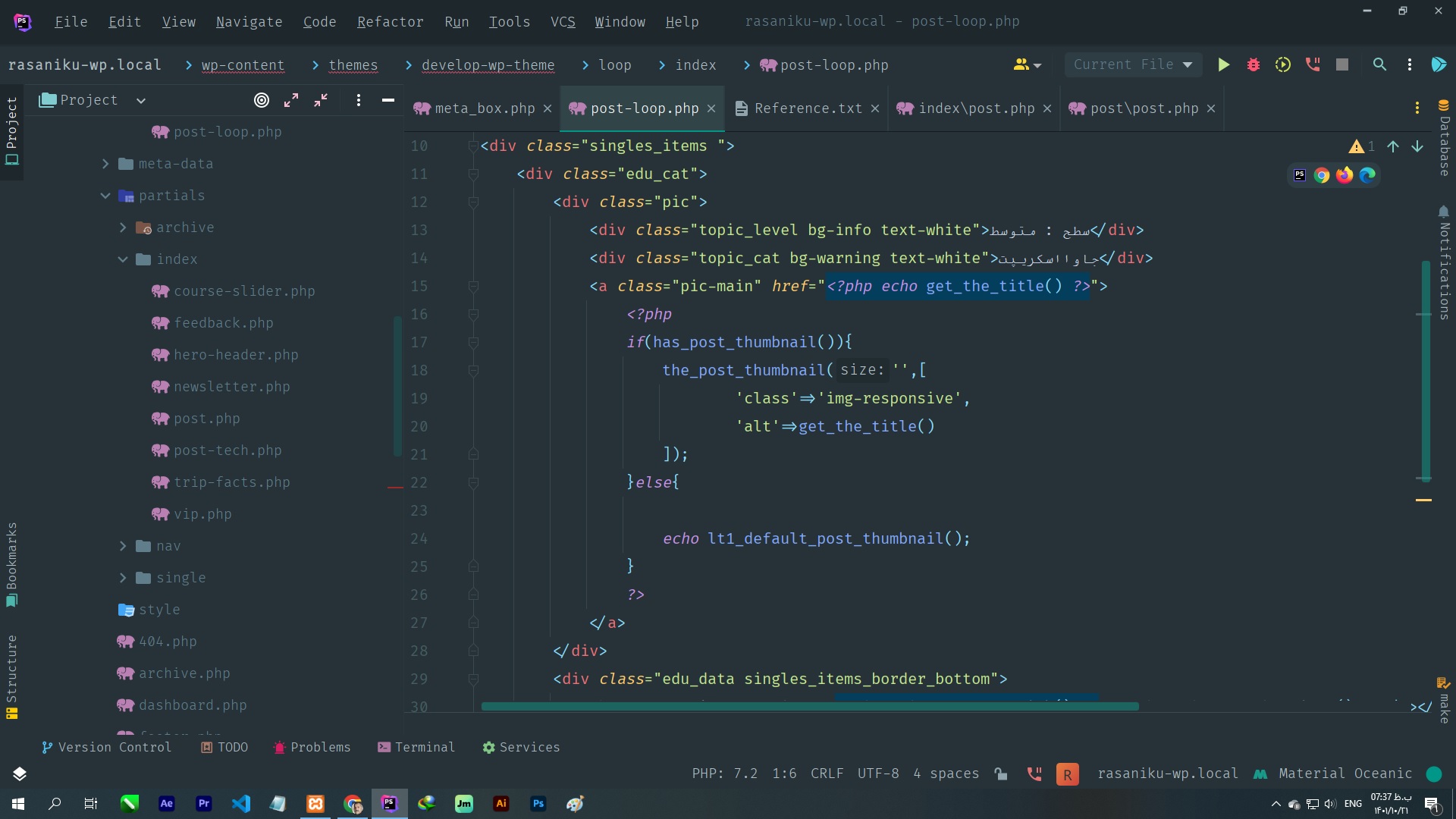Open in Firefox browser icon in editor
Screen dimensions: 1456x819
click(1345, 175)
